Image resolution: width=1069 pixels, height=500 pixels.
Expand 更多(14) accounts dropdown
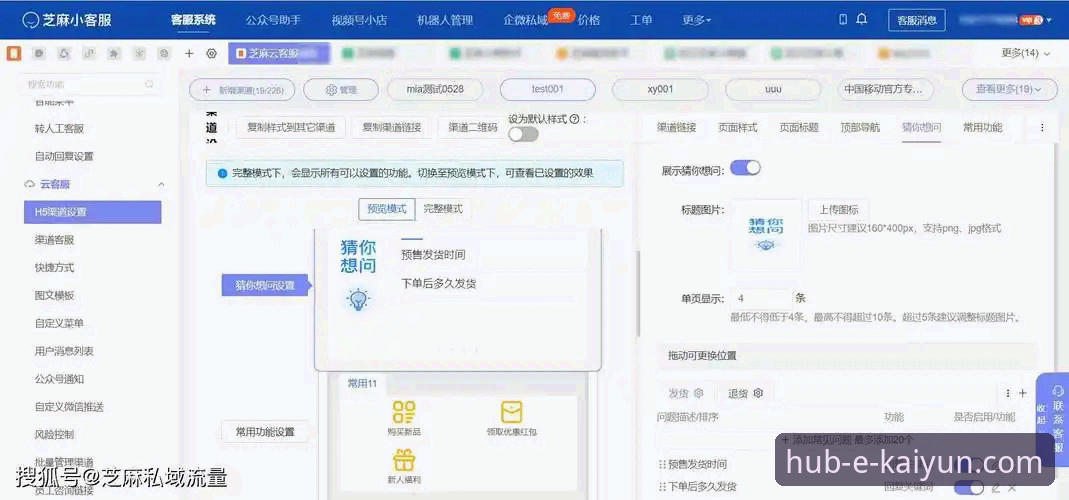tap(1026, 53)
